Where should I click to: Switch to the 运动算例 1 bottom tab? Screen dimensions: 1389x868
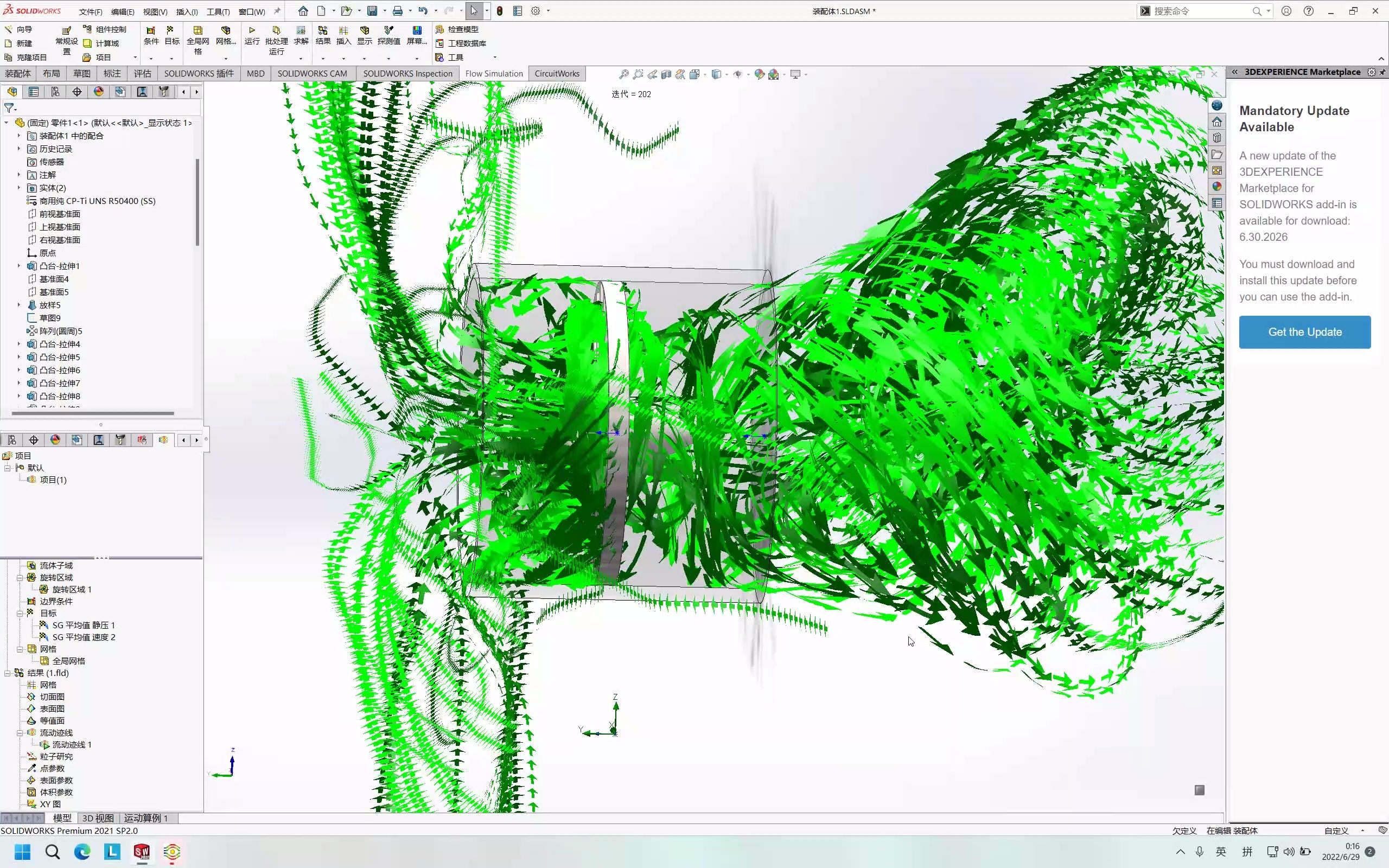click(x=146, y=818)
